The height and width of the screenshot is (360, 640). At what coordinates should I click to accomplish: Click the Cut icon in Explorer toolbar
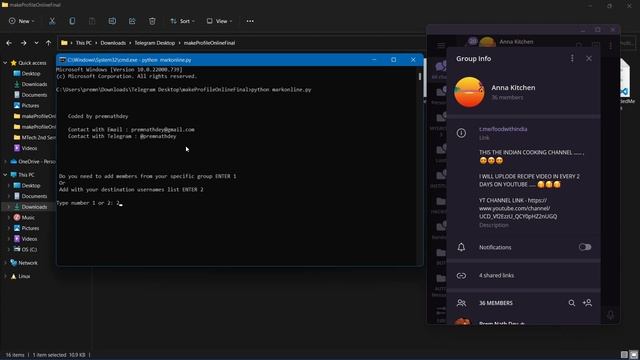52,21
